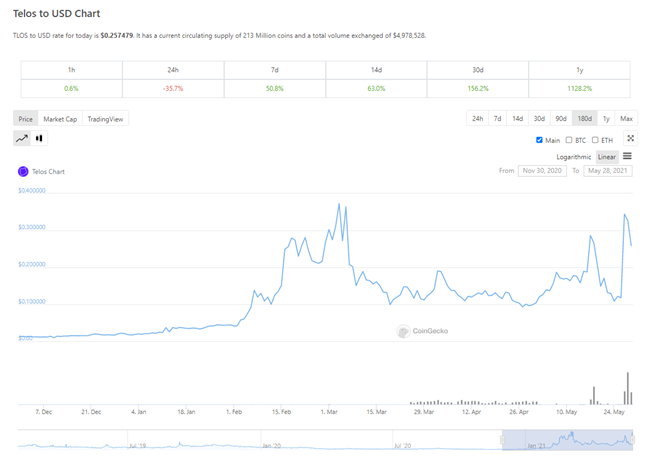Click the 1y column header cell
The height and width of the screenshot is (466, 647).
[x=579, y=70]
